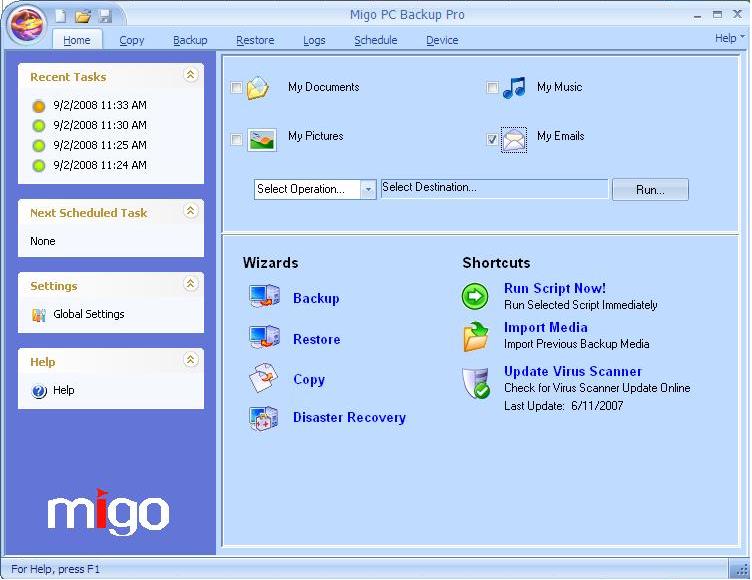Click the window resize grip in status bar
Screen dimensions: 752x580
click(741, 569)
